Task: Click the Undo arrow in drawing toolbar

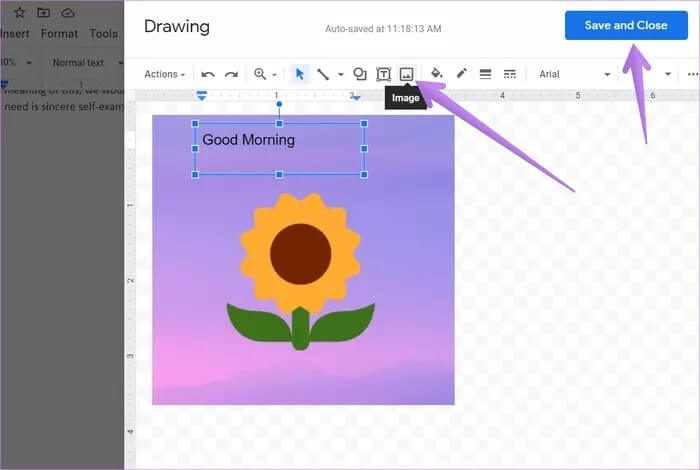Action: coord(208,74)
